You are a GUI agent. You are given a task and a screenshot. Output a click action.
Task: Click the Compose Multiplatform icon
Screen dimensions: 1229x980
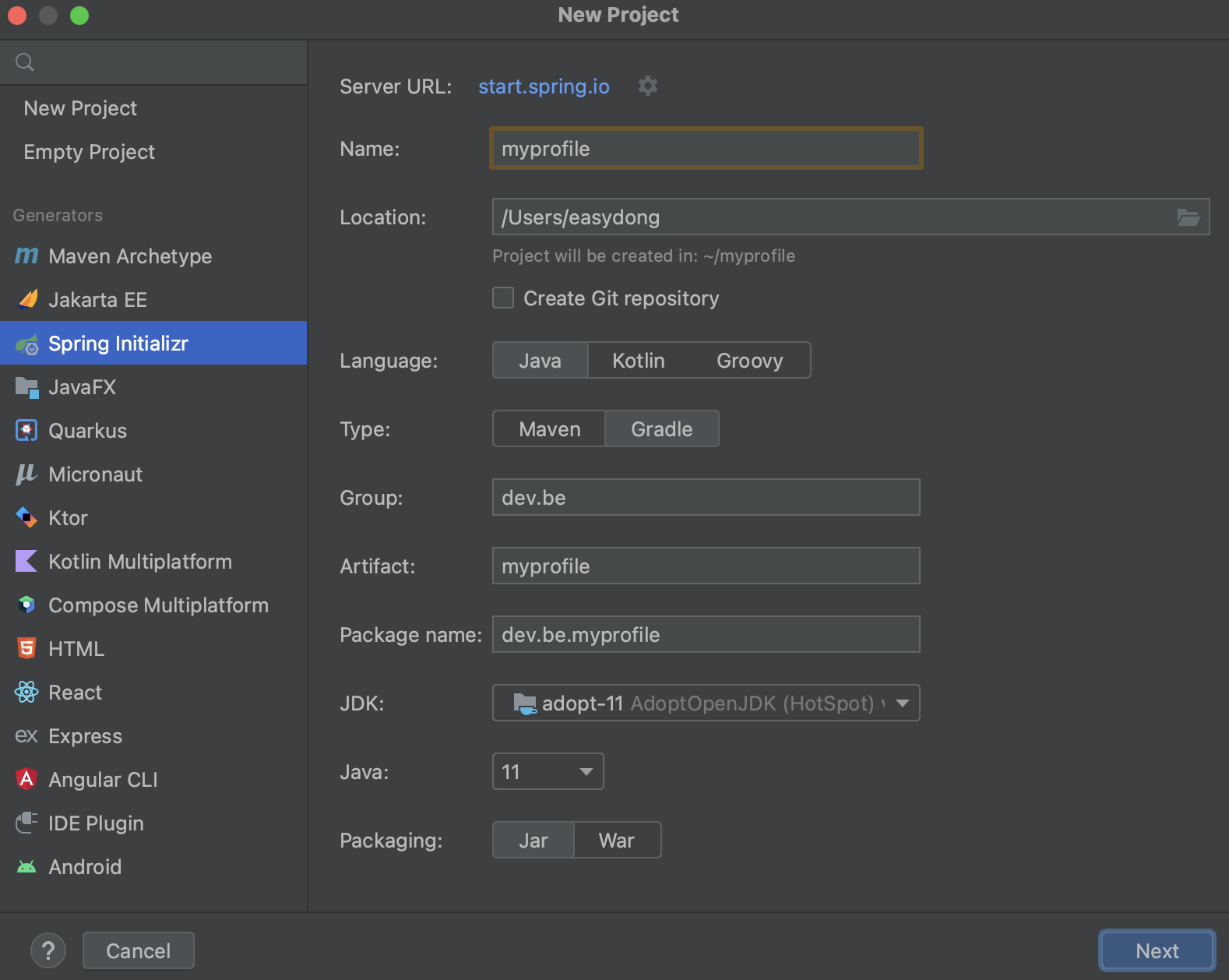(26, 605)
